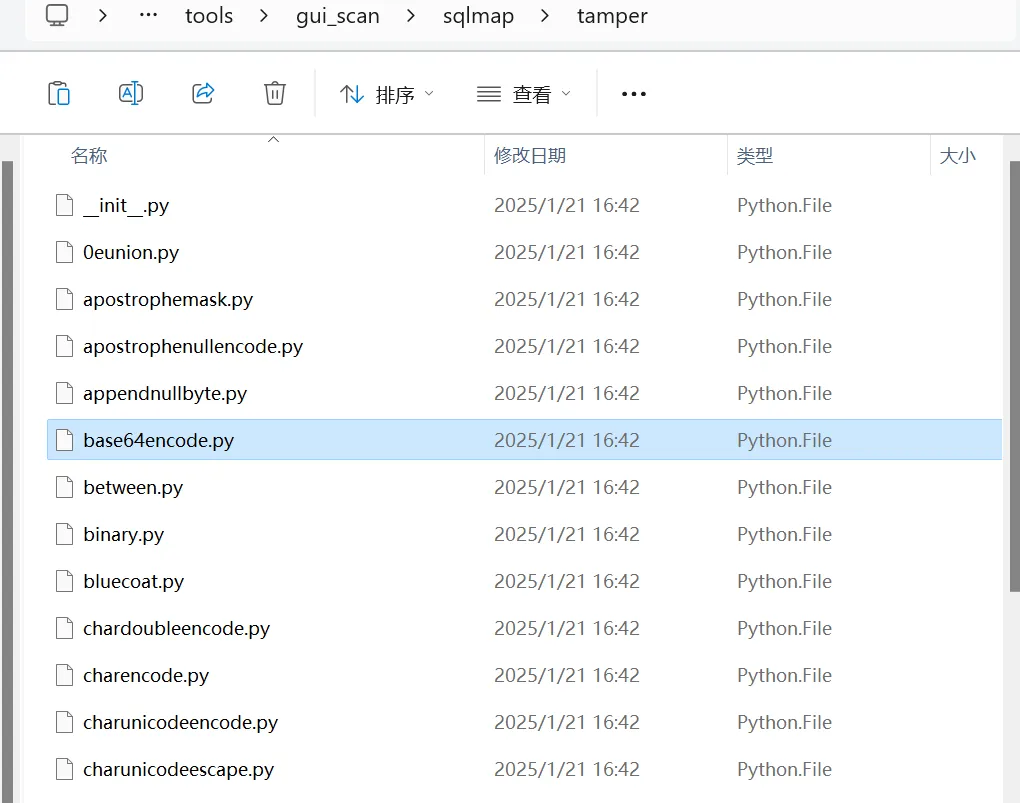The image size is (1020, 803).
Task: Open the 排序 sort dropdown
Action: click(386, 94)
